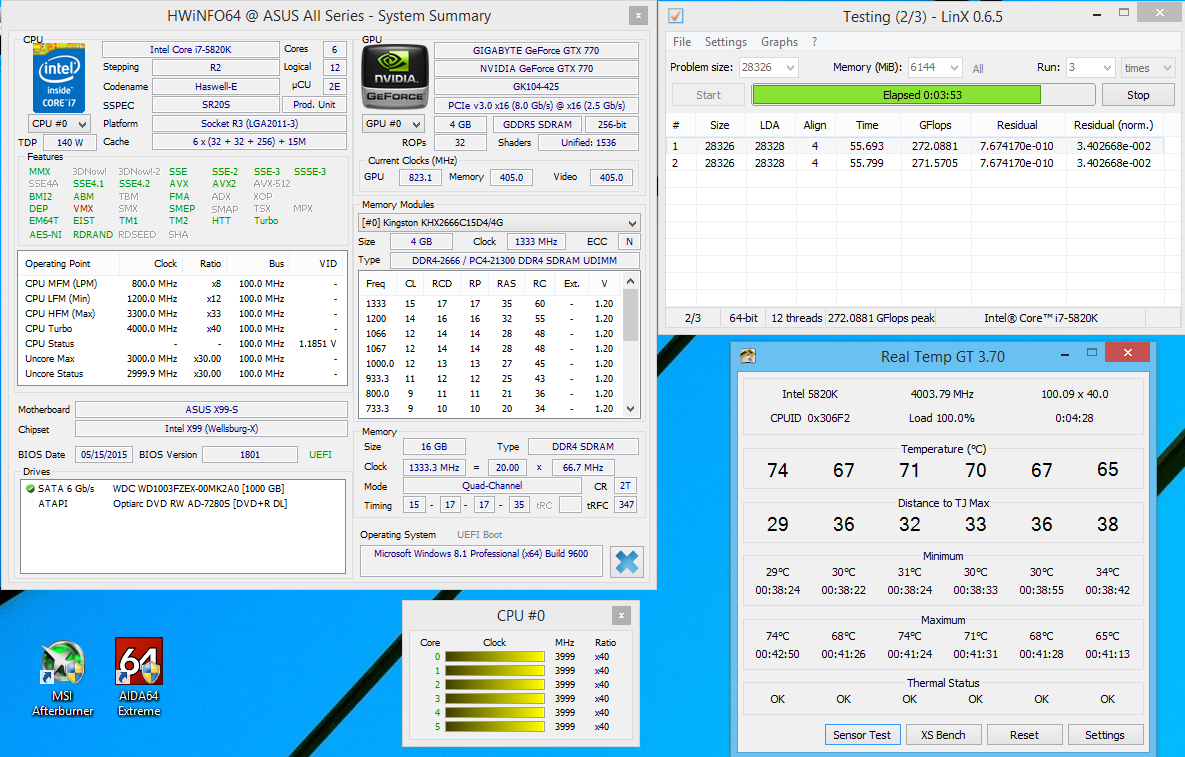Click the SATA 6 Gb/s drive status icon
Screen dimensions: 1185x757
pos(30,489)
